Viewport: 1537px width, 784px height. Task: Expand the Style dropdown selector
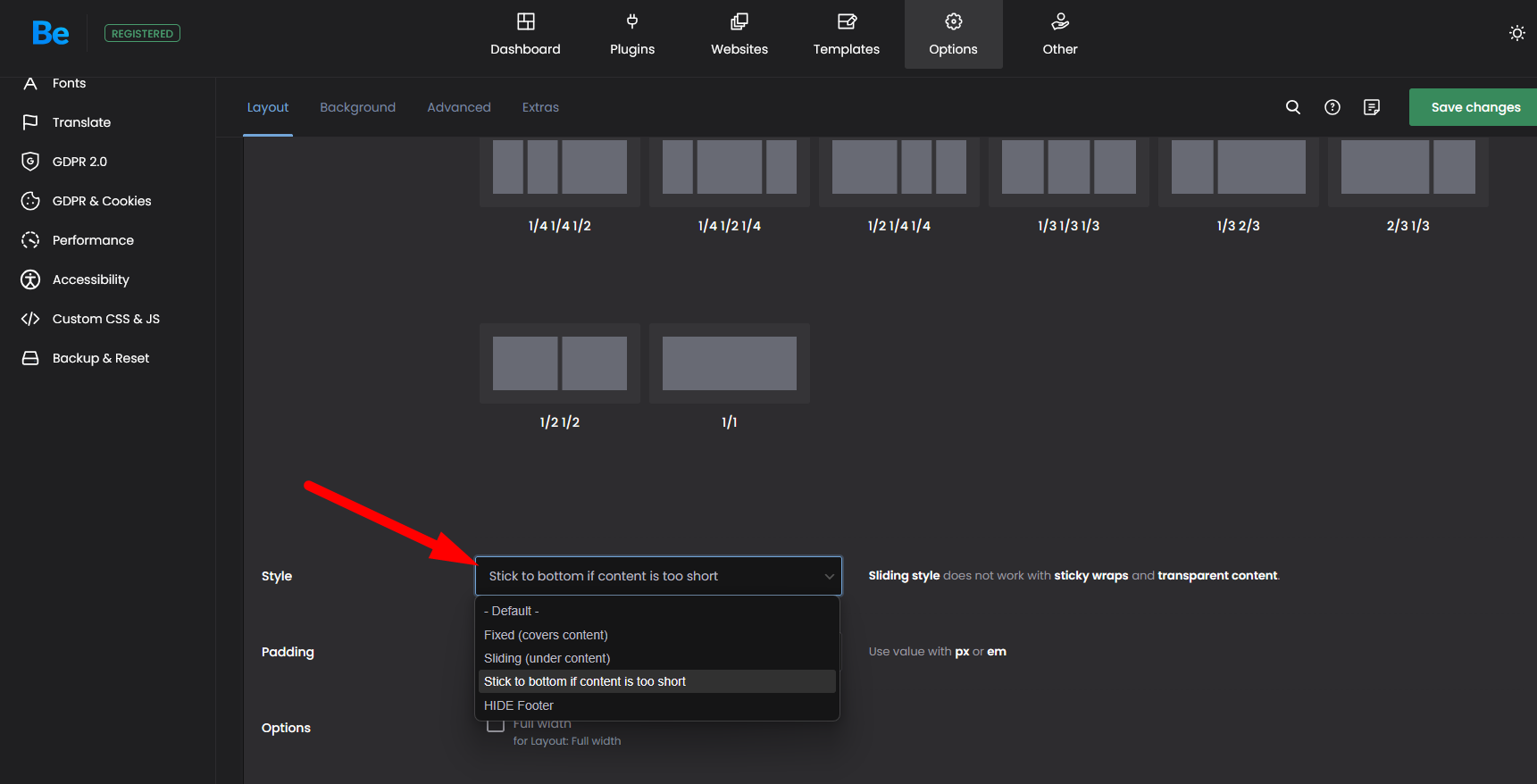point(658,576)
